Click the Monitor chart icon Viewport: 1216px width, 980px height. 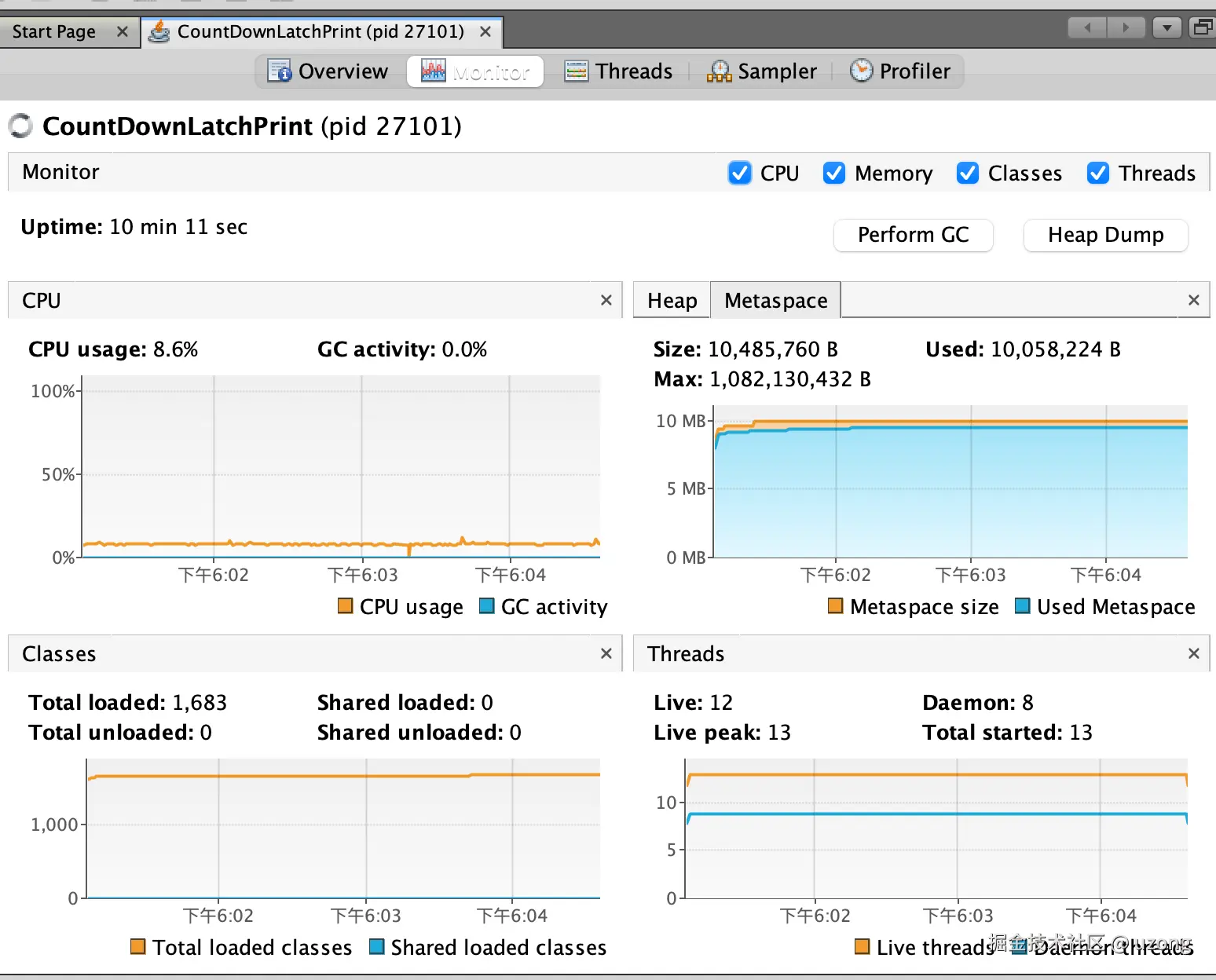tap(433, 71)
